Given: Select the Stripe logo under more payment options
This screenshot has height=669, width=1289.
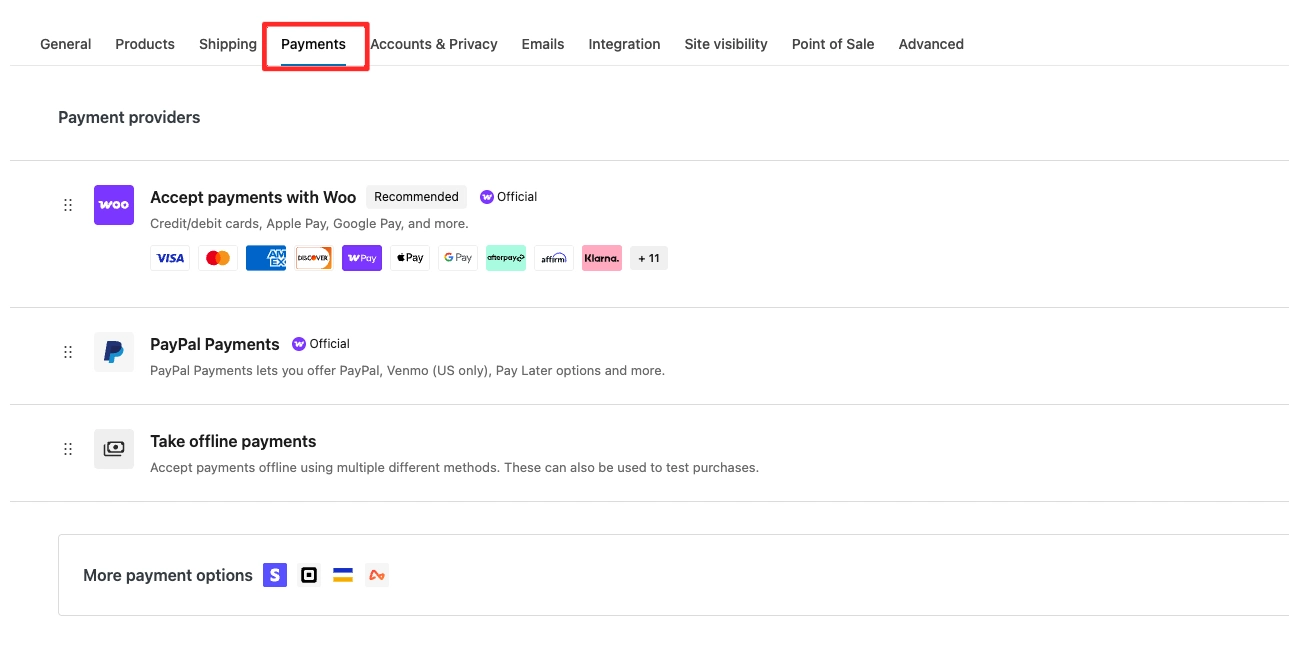Looking at the screenshot, I should (x=274, y=574).
